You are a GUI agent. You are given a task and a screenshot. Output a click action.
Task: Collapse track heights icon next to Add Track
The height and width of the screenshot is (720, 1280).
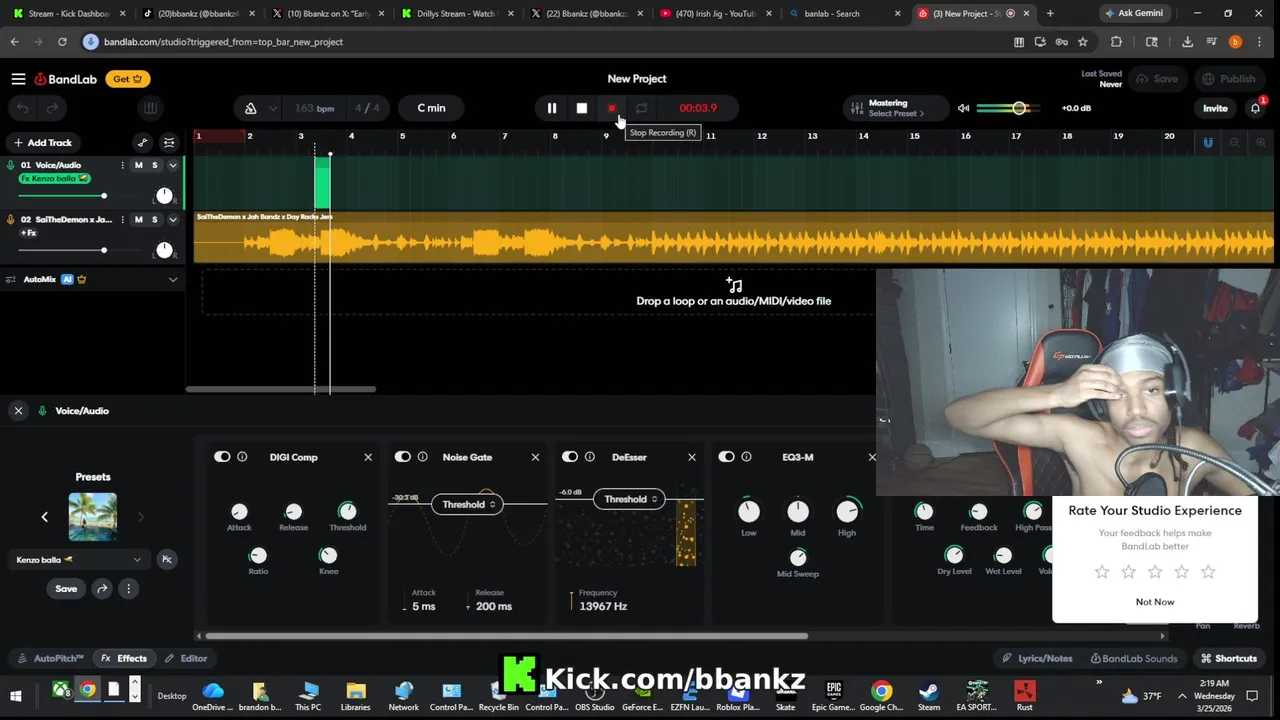click(169, 143)
